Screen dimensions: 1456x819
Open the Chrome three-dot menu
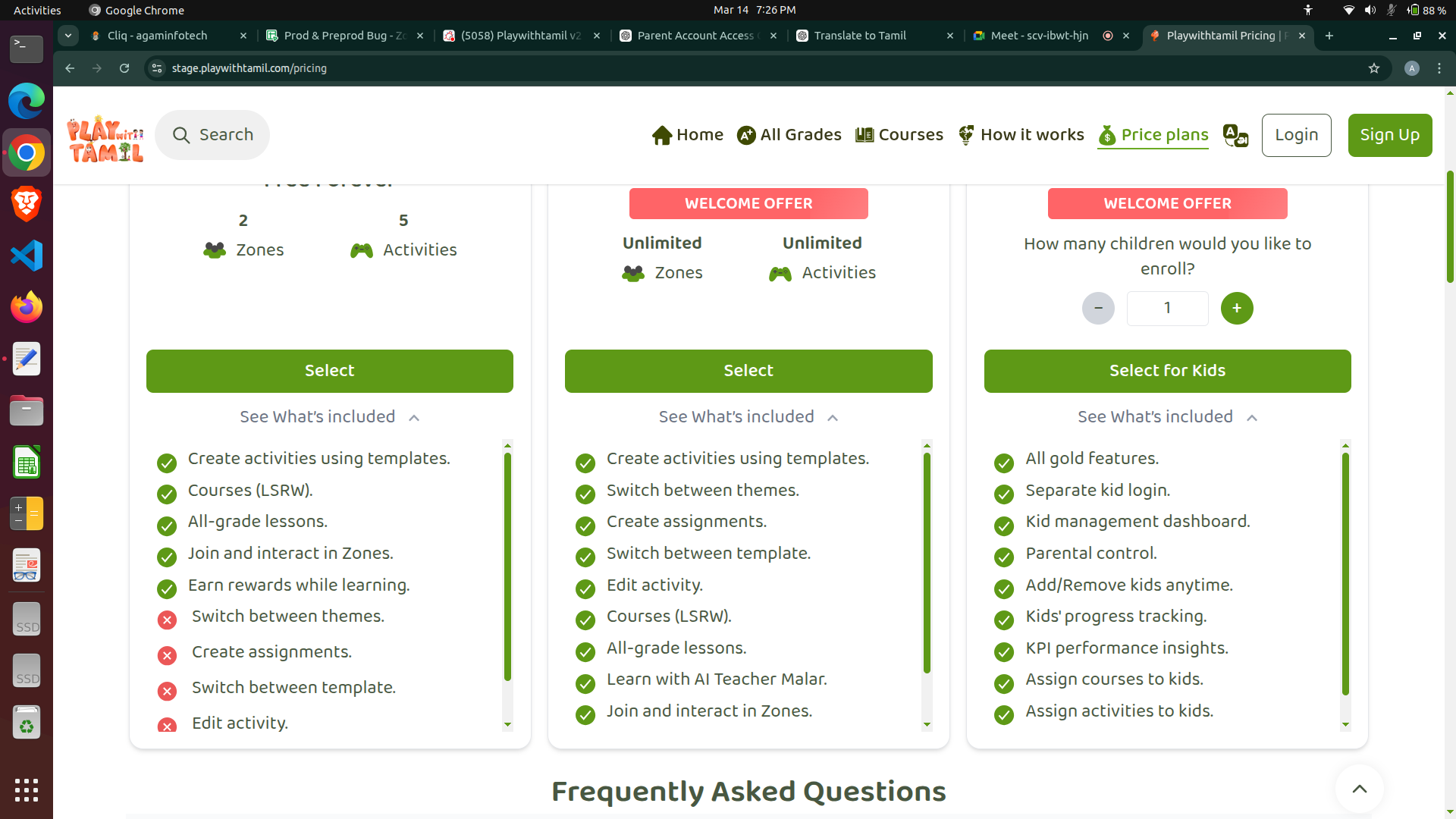pyautogui.click(x=1439, y=68)
